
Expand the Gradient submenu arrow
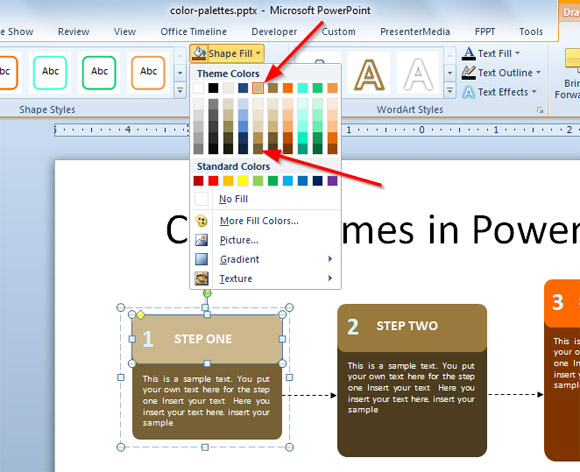pyautogui.click(x=330, y=259)
